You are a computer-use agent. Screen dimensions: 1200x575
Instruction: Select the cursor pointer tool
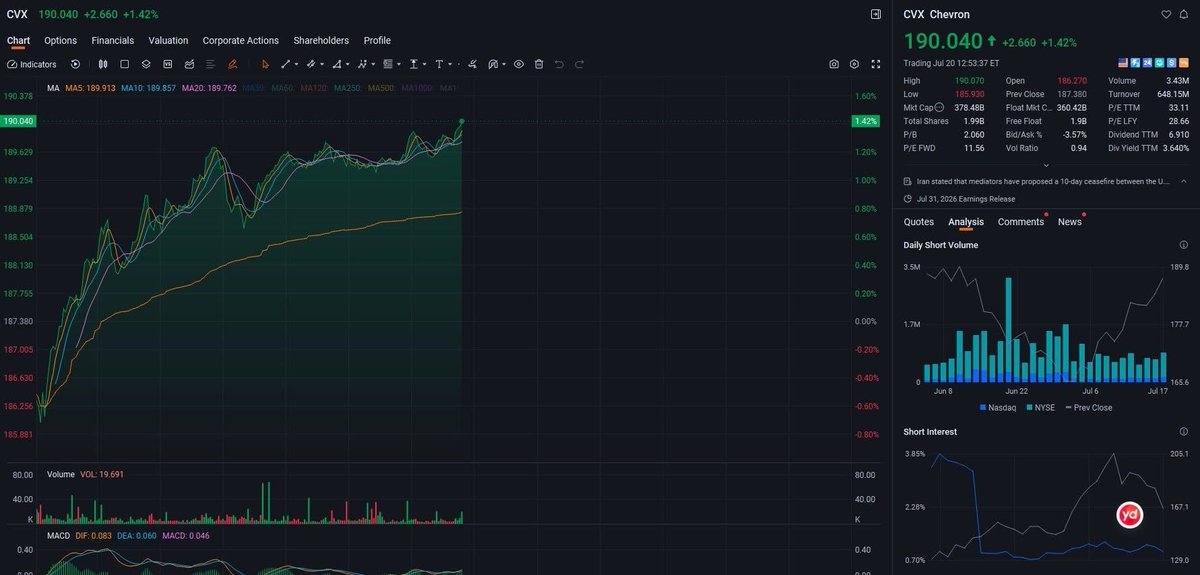click(x=265, y=64)
